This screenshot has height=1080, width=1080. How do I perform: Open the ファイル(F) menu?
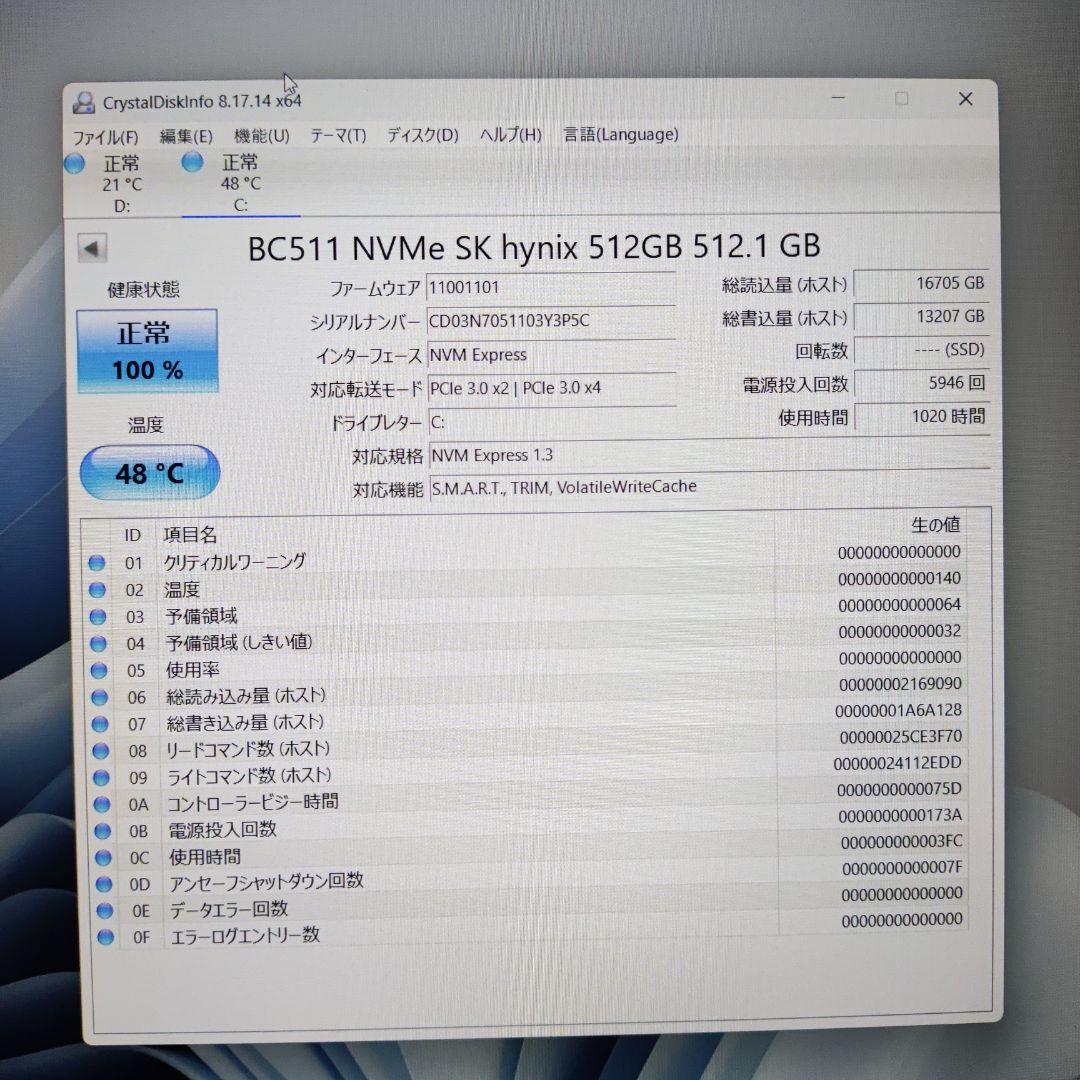[x=105, y=137]
